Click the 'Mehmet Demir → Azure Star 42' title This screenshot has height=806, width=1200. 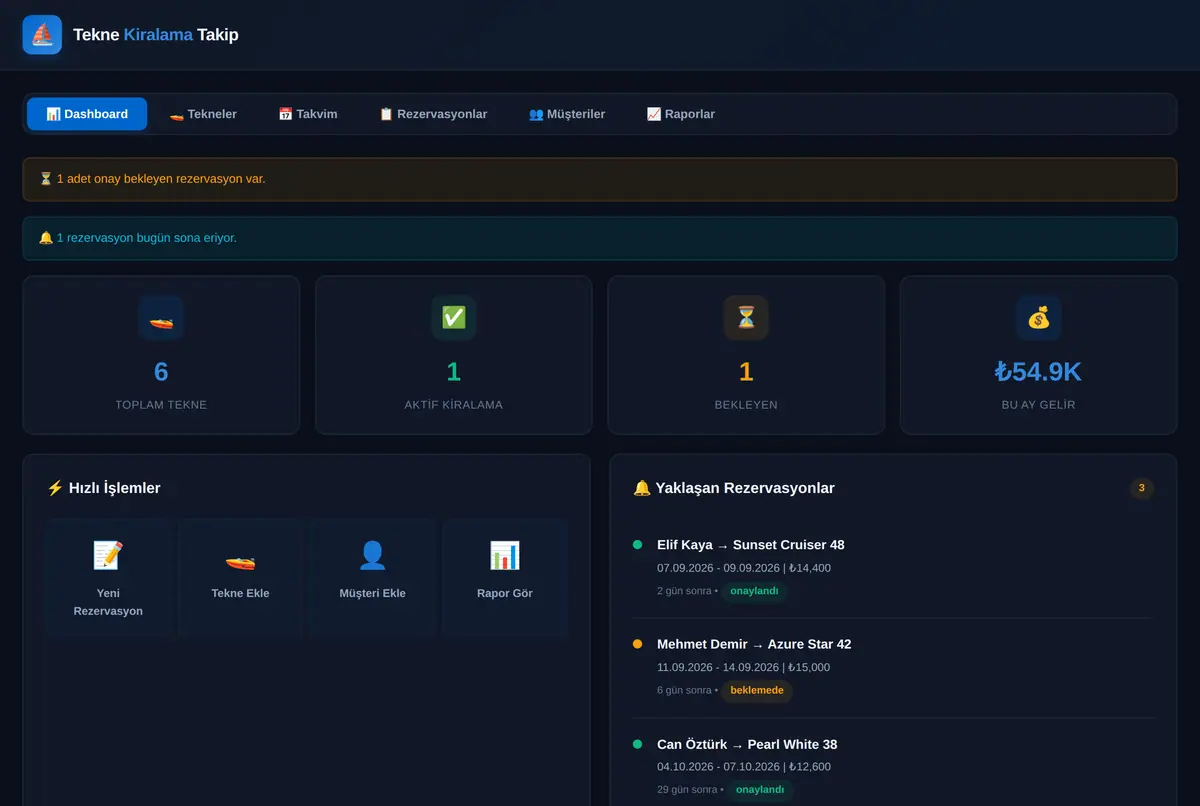tap(754, 644)
